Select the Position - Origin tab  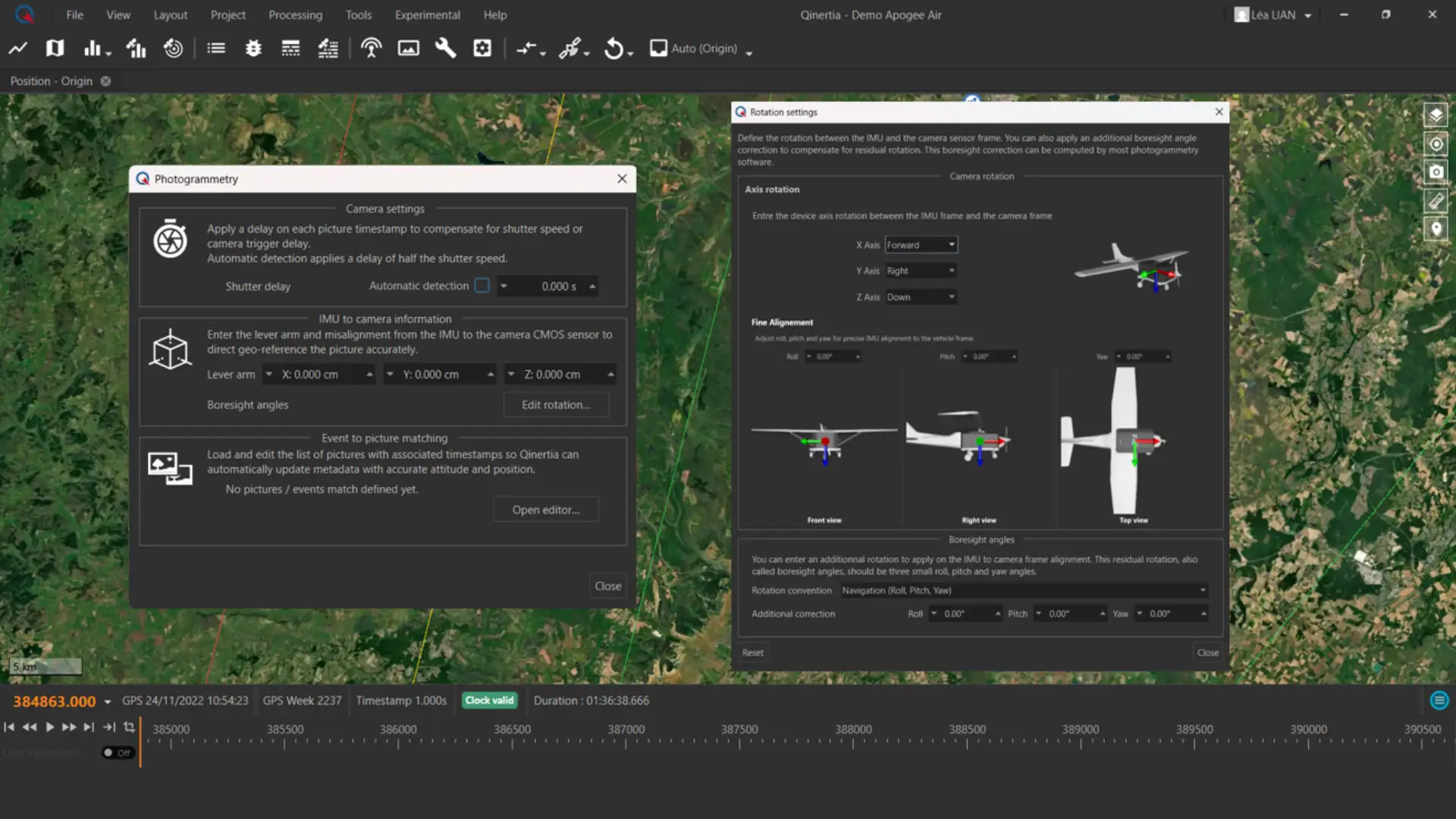click(51, 80)
